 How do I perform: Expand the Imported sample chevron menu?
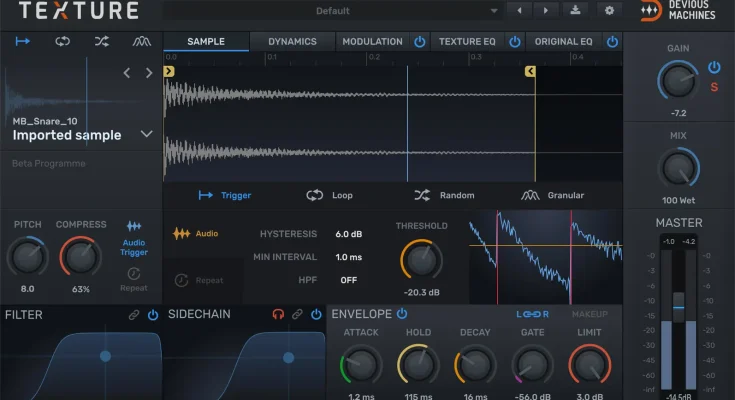pyautogui.click(x=147, y=134)
